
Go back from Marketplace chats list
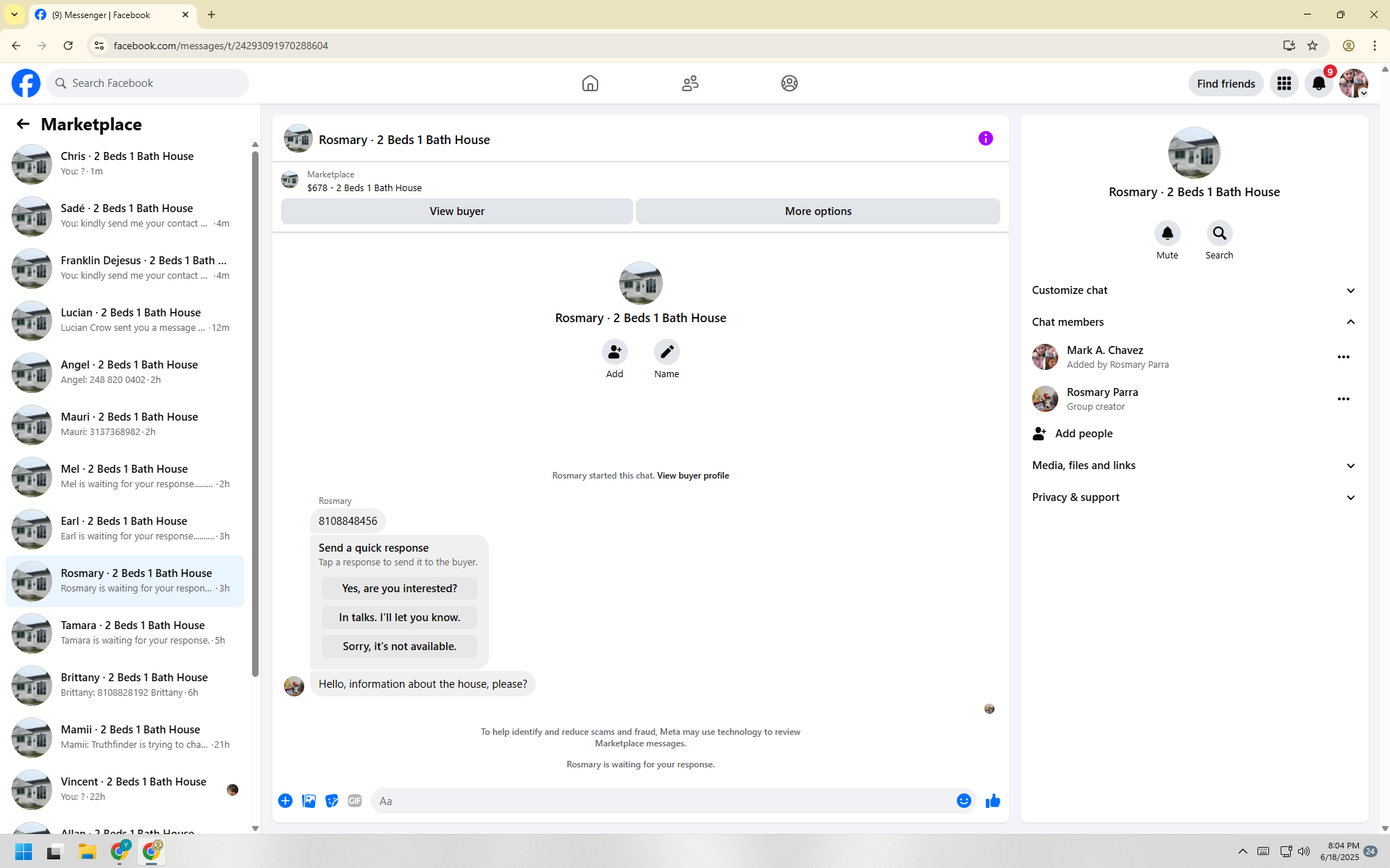tap(23, 125)
